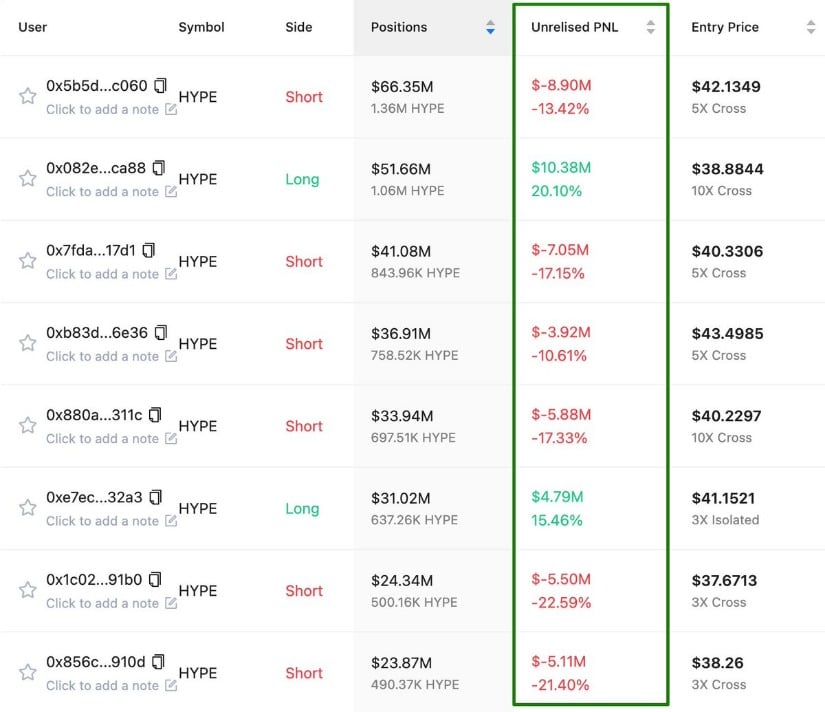Copy the address 0x5b5d...c060

[159, 86]
